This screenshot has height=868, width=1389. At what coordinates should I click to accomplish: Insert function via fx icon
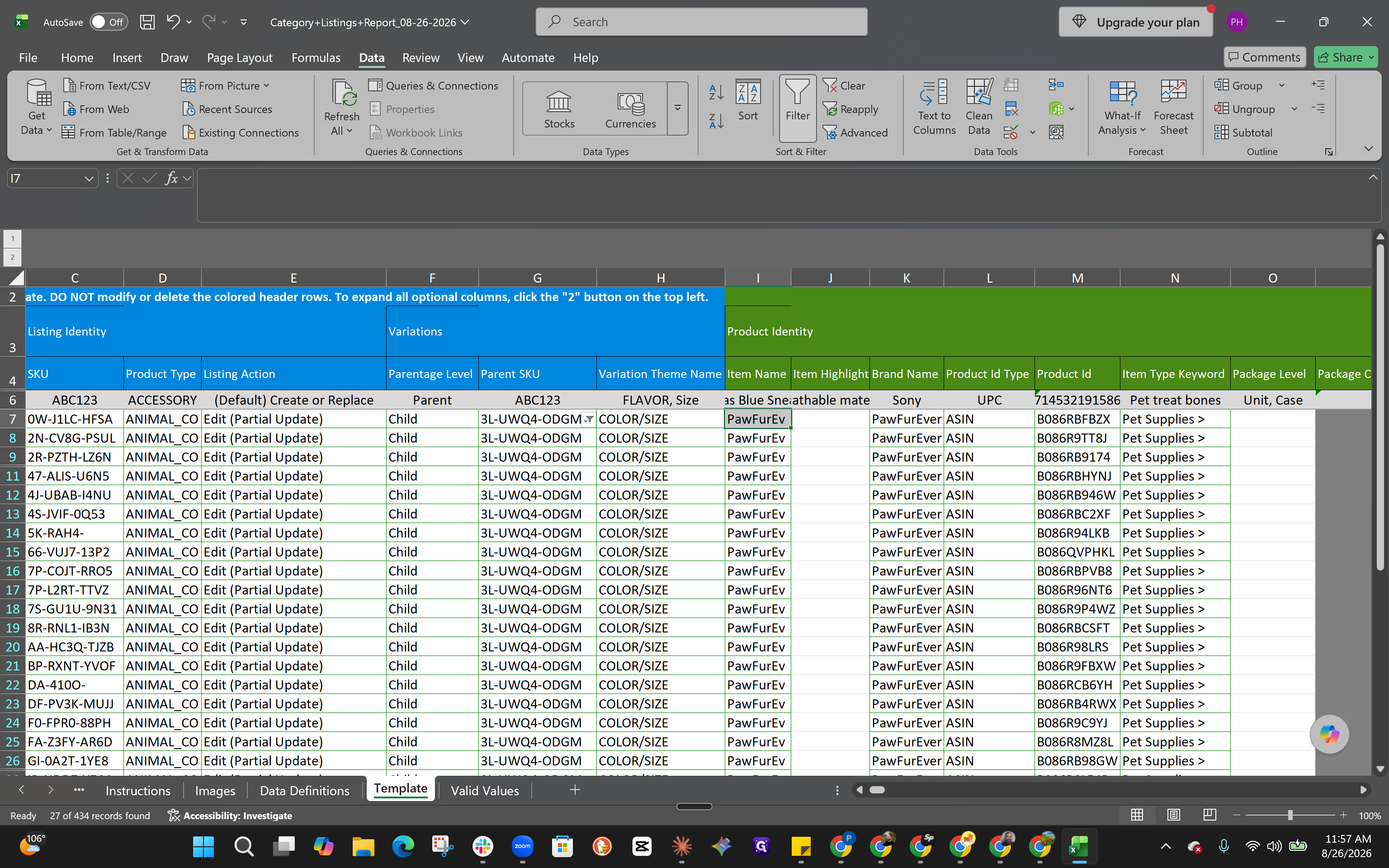point(171,179)
